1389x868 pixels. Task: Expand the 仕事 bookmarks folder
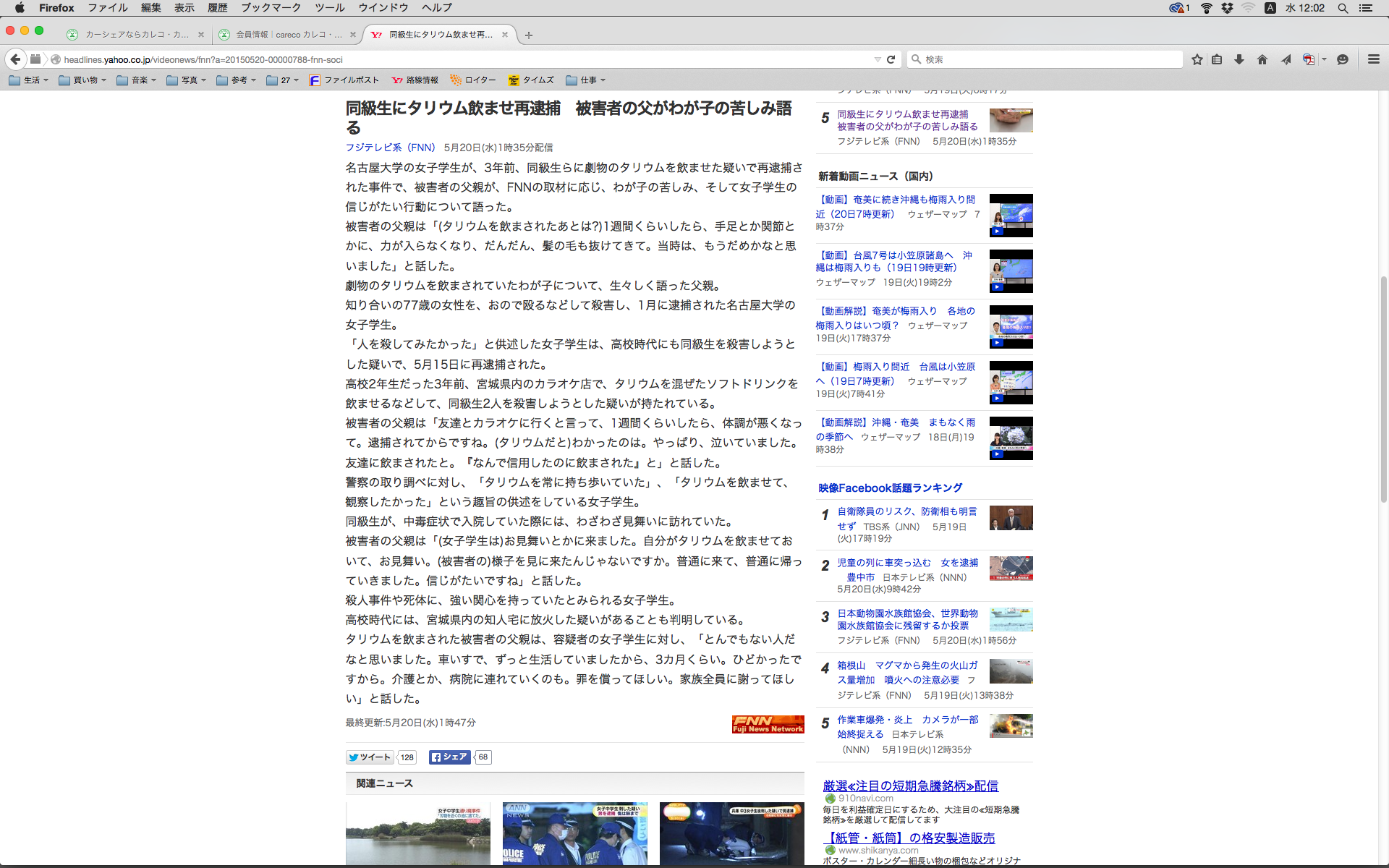click(586, 80)
